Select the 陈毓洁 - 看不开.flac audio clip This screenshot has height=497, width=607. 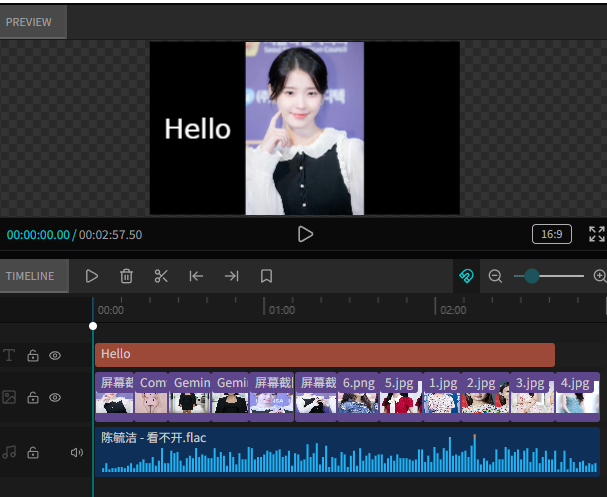(347, 452)
